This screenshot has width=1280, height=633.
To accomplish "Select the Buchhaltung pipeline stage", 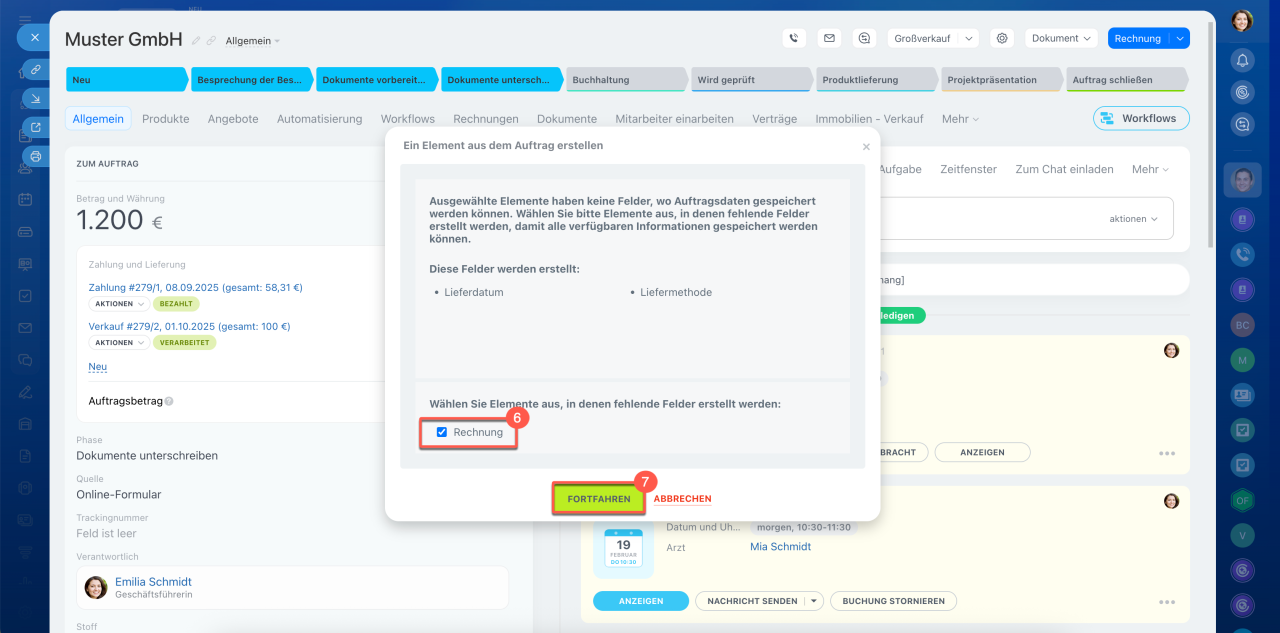I will coord(625,80).
